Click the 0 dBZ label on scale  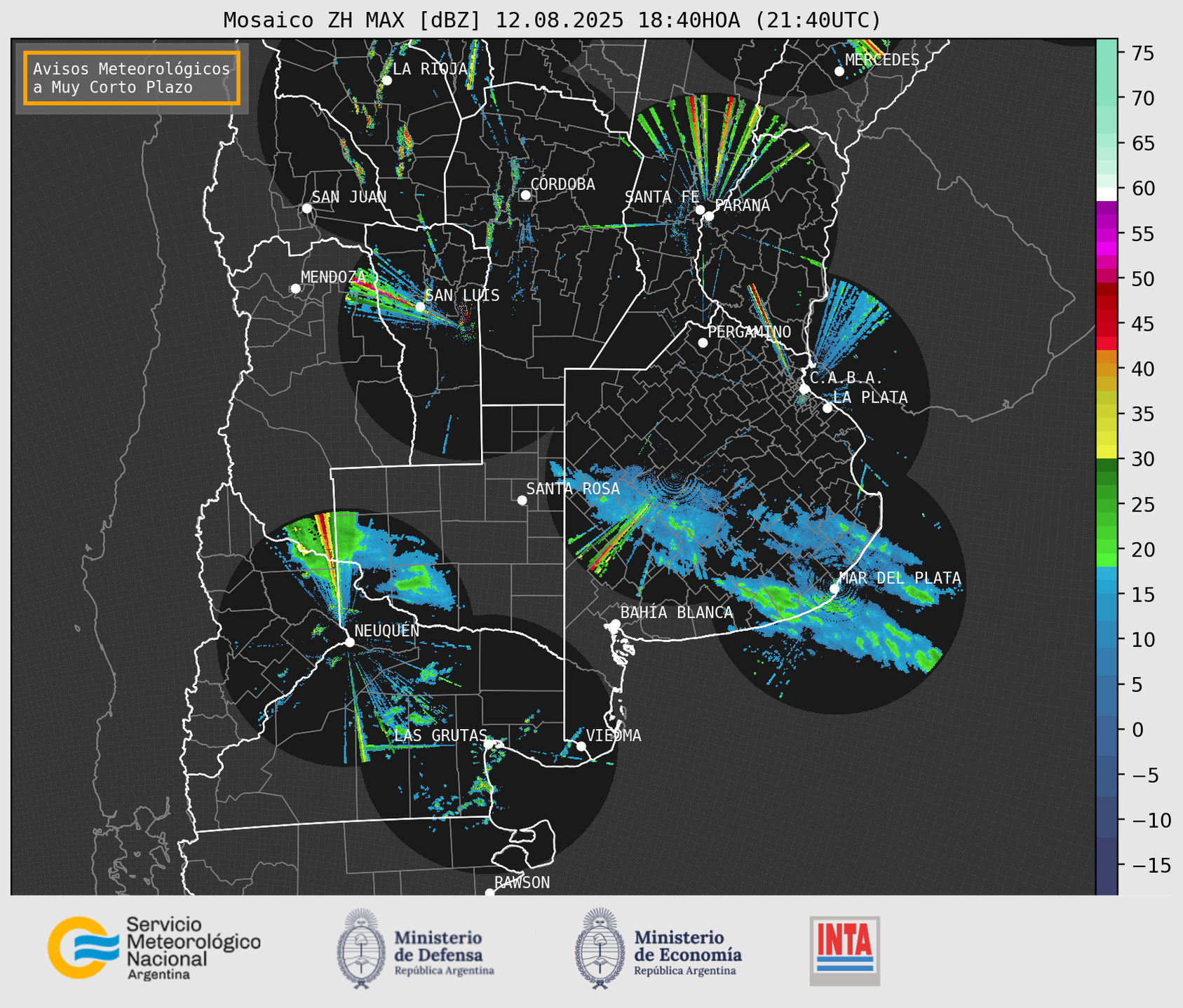click(x=1137, y=730)
